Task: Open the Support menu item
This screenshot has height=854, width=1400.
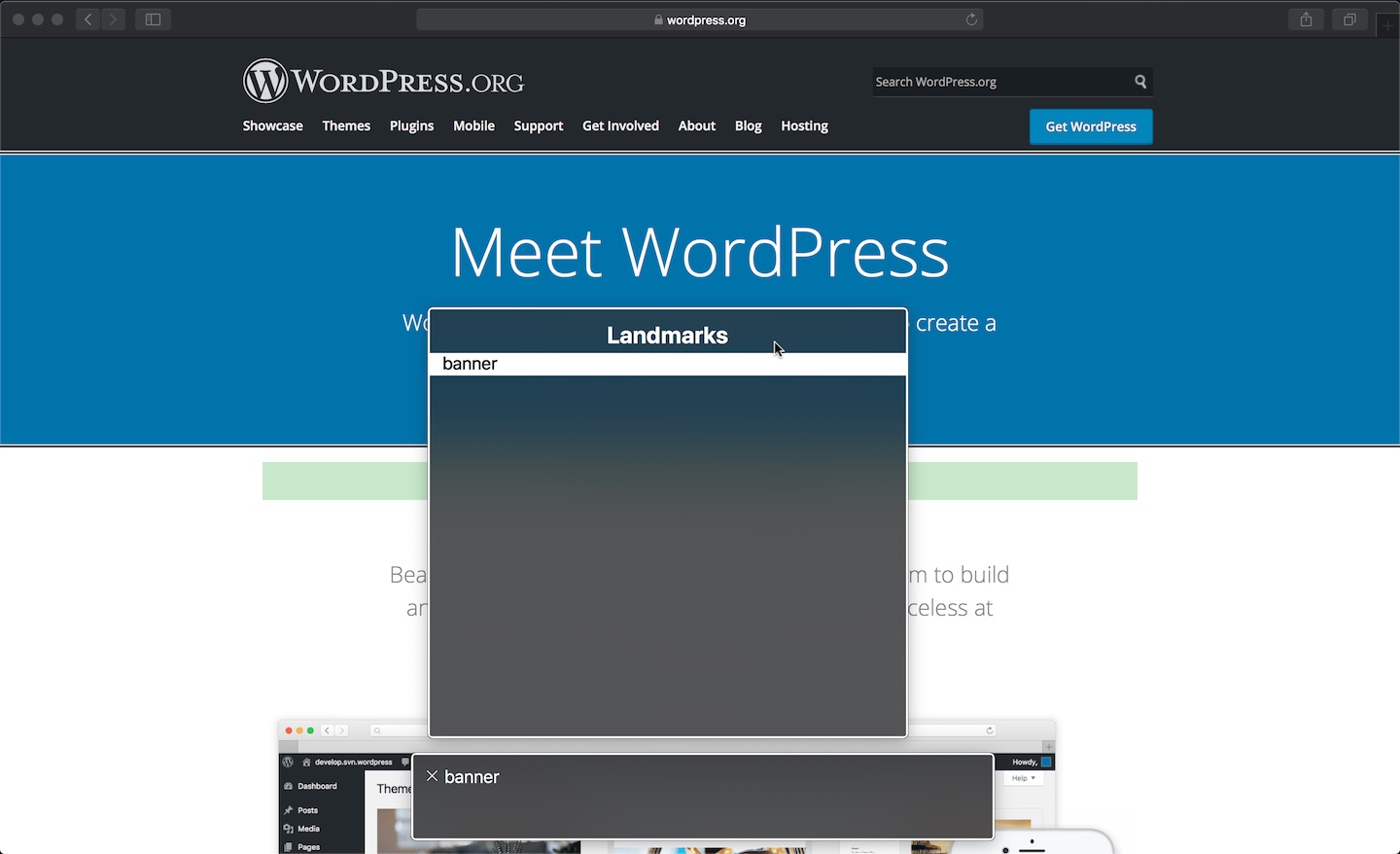Action: click(x=539, y=125)
